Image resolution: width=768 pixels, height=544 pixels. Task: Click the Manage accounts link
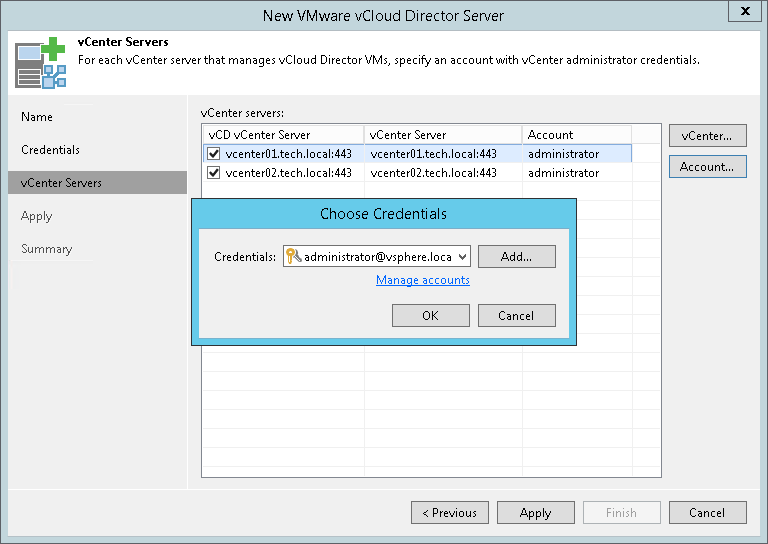click(423, 280)
